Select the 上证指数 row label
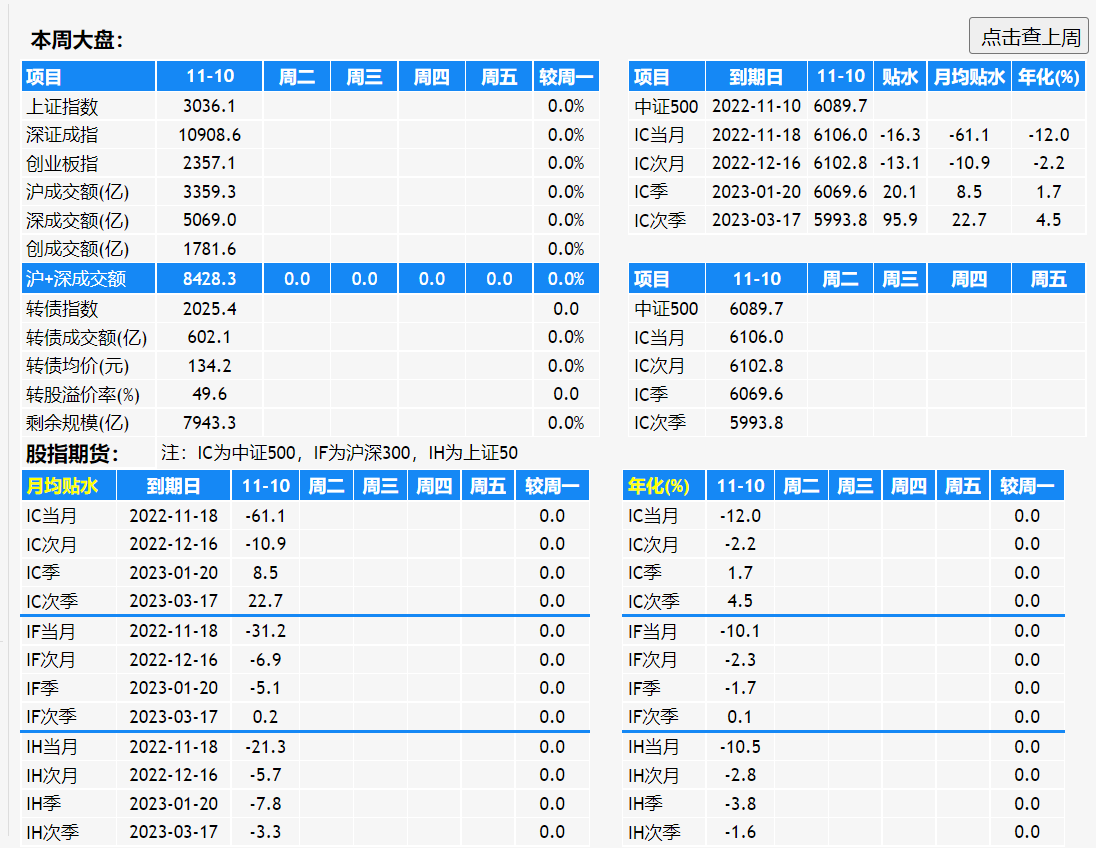Screen dimensions: 1096x848 pyautogui.click(x=62, y=107)
